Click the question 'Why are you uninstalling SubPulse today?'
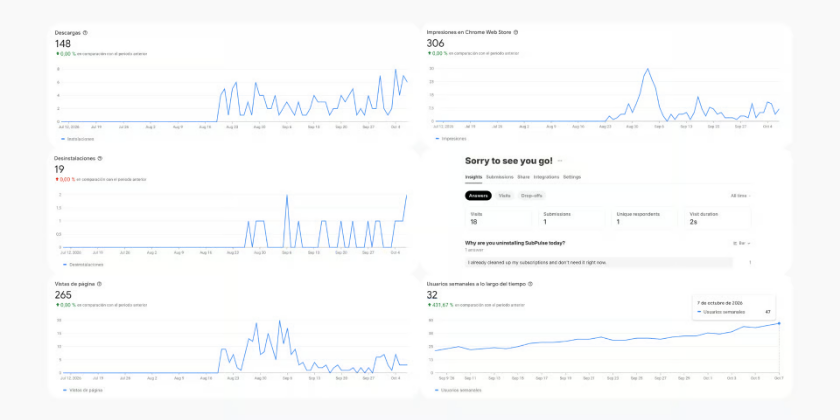 (515, 243)
